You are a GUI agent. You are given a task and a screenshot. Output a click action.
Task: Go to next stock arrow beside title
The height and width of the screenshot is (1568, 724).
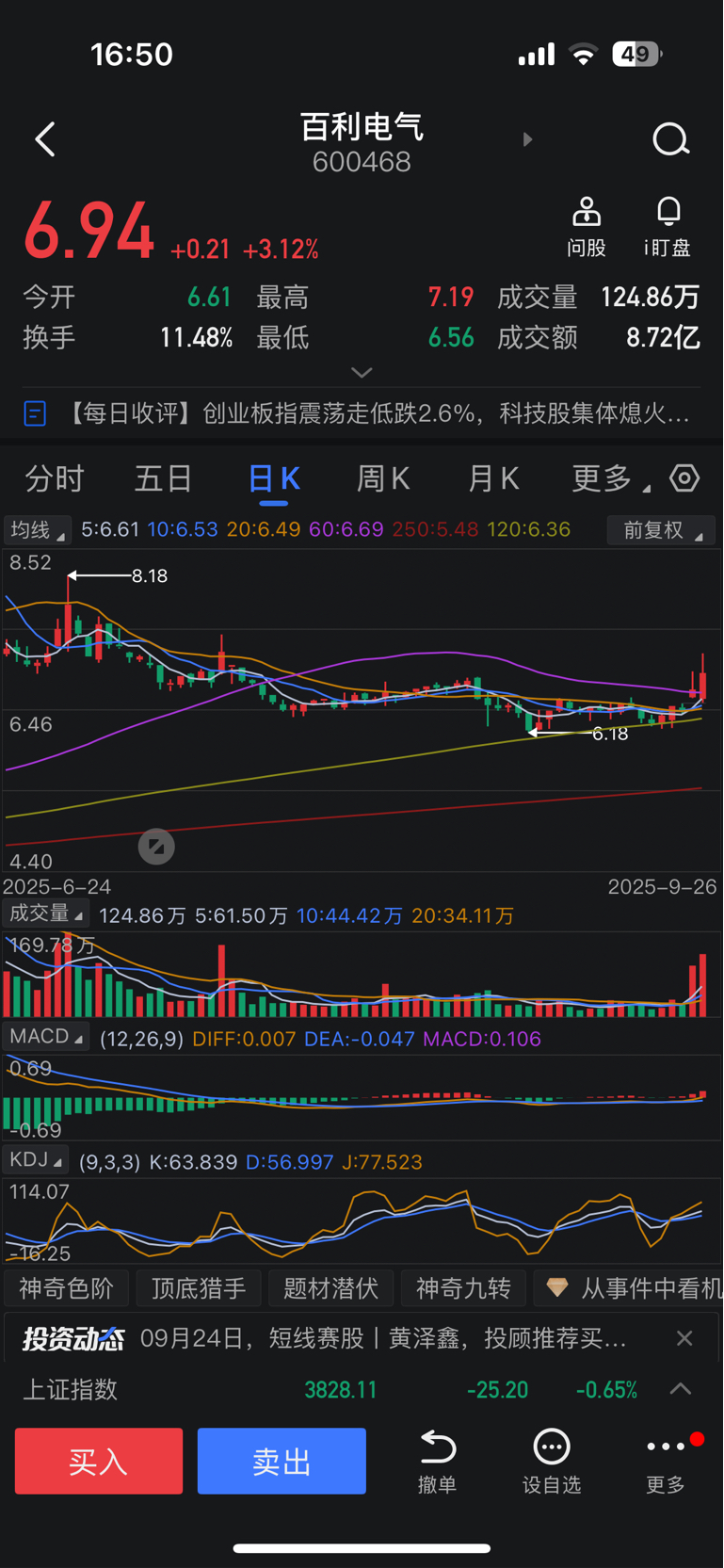tap(527, 139)
